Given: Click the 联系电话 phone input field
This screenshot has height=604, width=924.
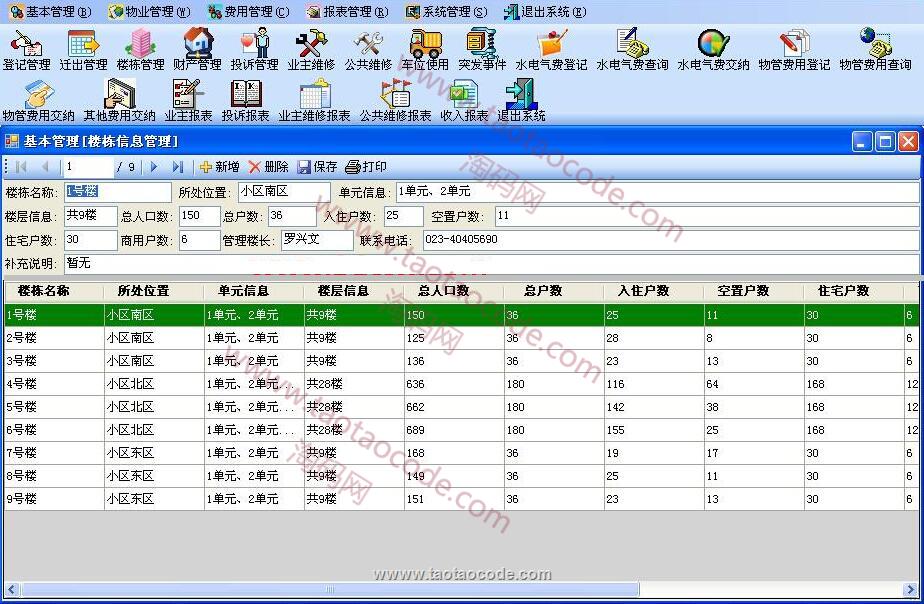Looking at the screenshot, I should [668, 240].
